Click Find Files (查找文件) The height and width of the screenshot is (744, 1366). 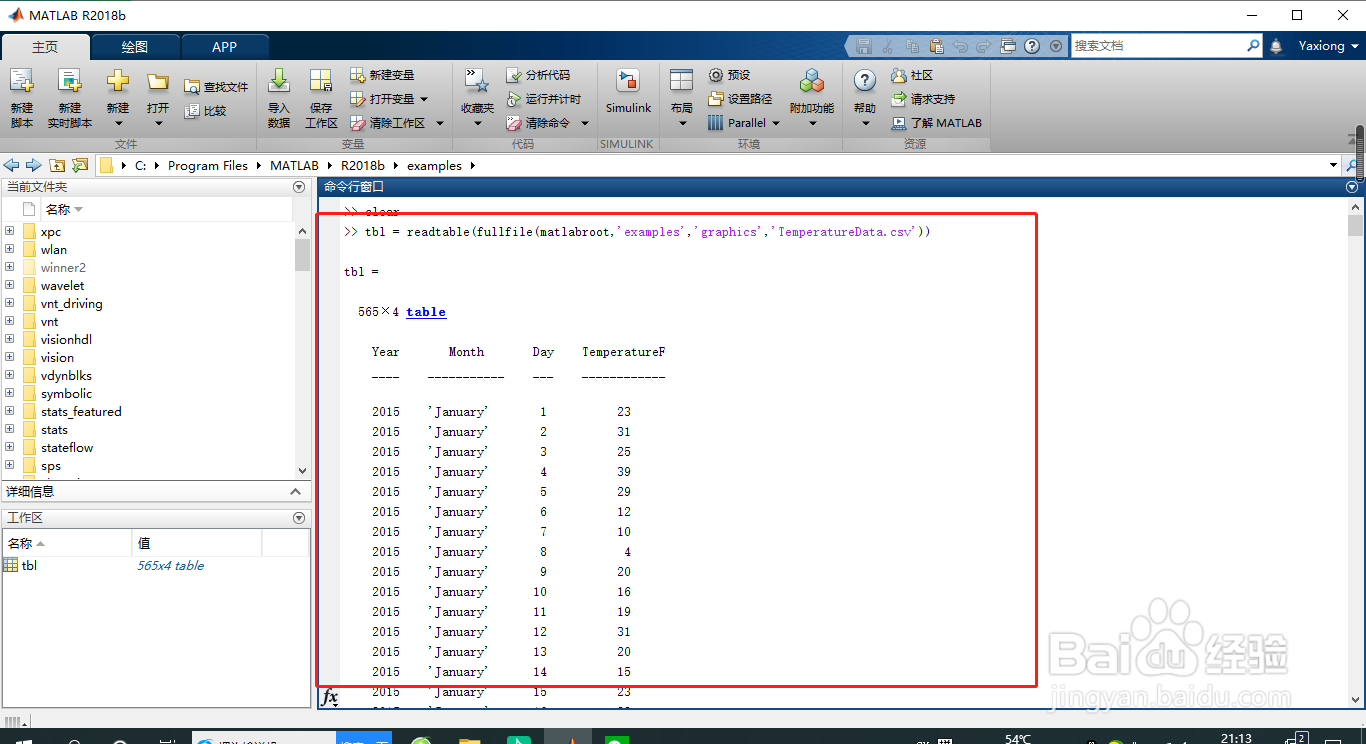tap(216, 87)
